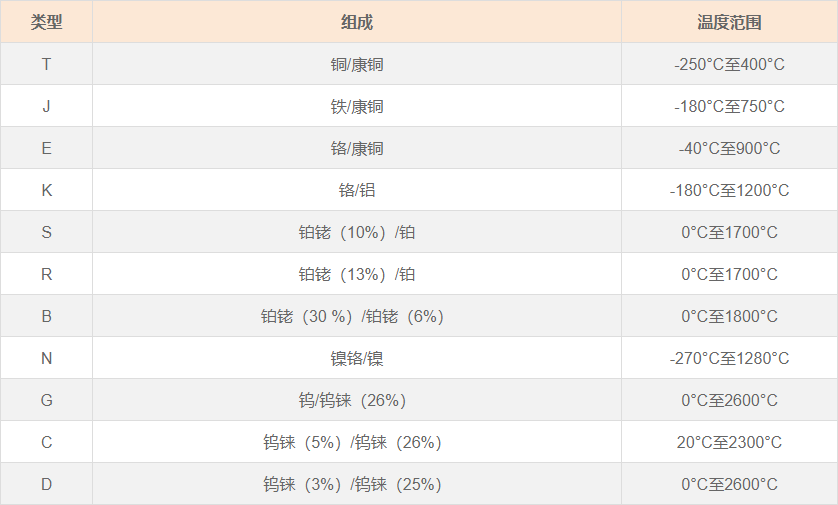
Task: Select the "-270°C至1280°C" temperature cell
Action: pyautogui.click(x=729, y=358)
